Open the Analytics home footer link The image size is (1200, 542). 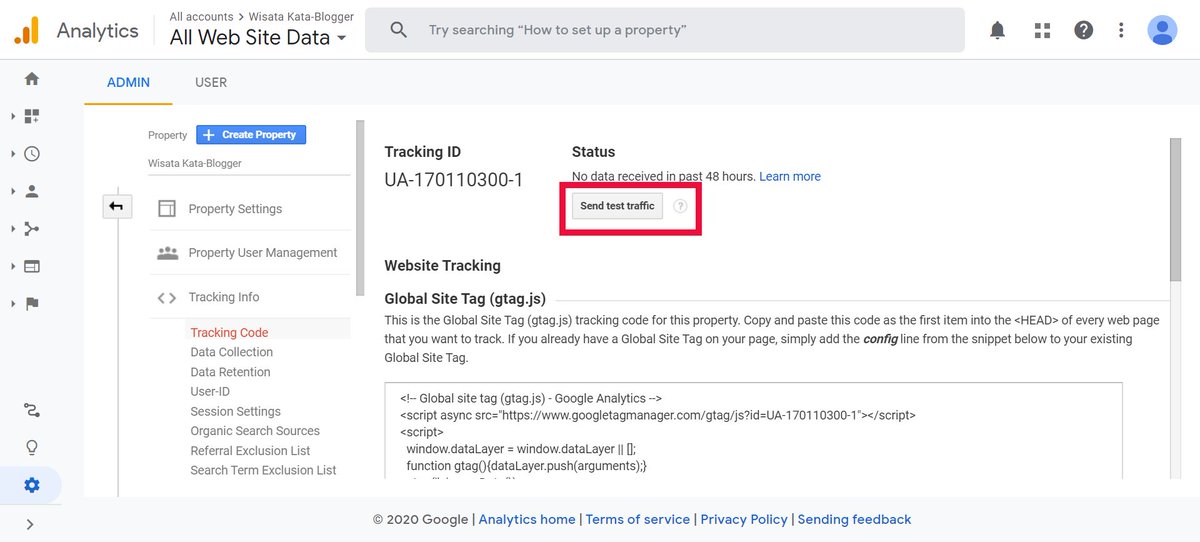(527, 519)
